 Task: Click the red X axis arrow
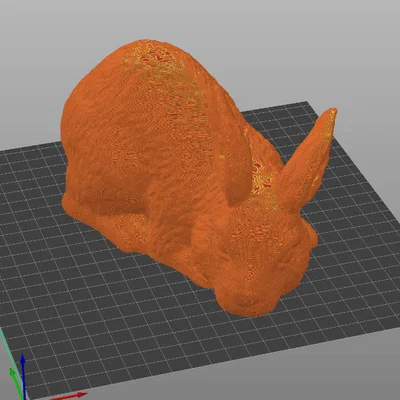[68, 396]
